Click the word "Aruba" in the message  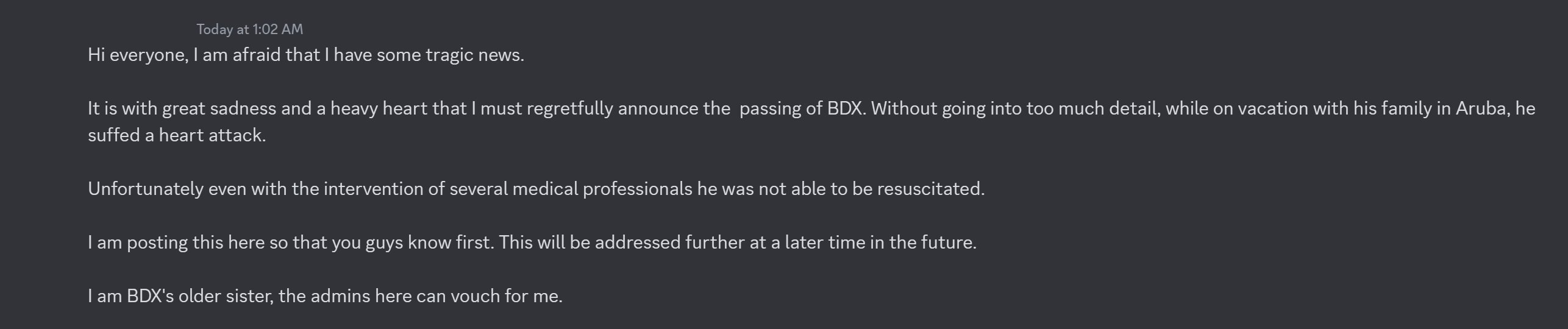(1481, 109)
